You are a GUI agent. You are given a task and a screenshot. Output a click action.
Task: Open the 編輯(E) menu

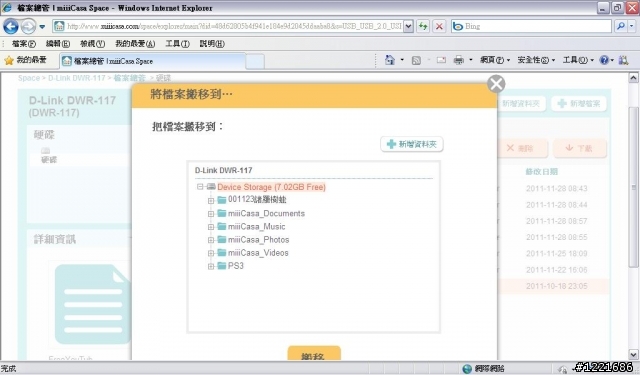click(x=58, y=44)
